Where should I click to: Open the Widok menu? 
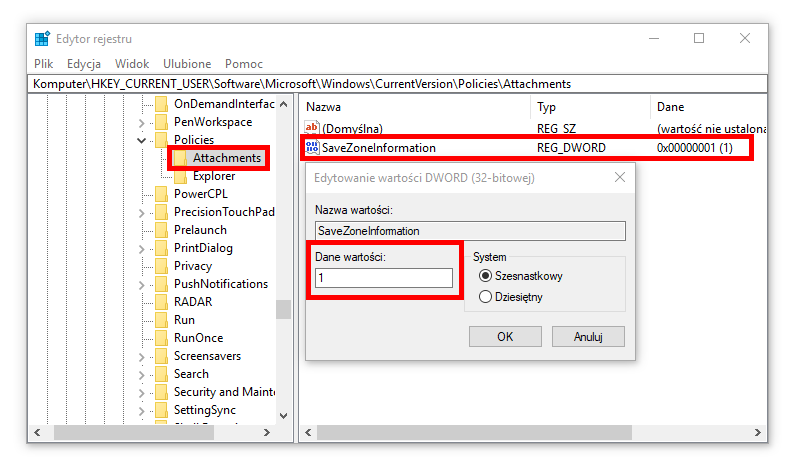132,64
